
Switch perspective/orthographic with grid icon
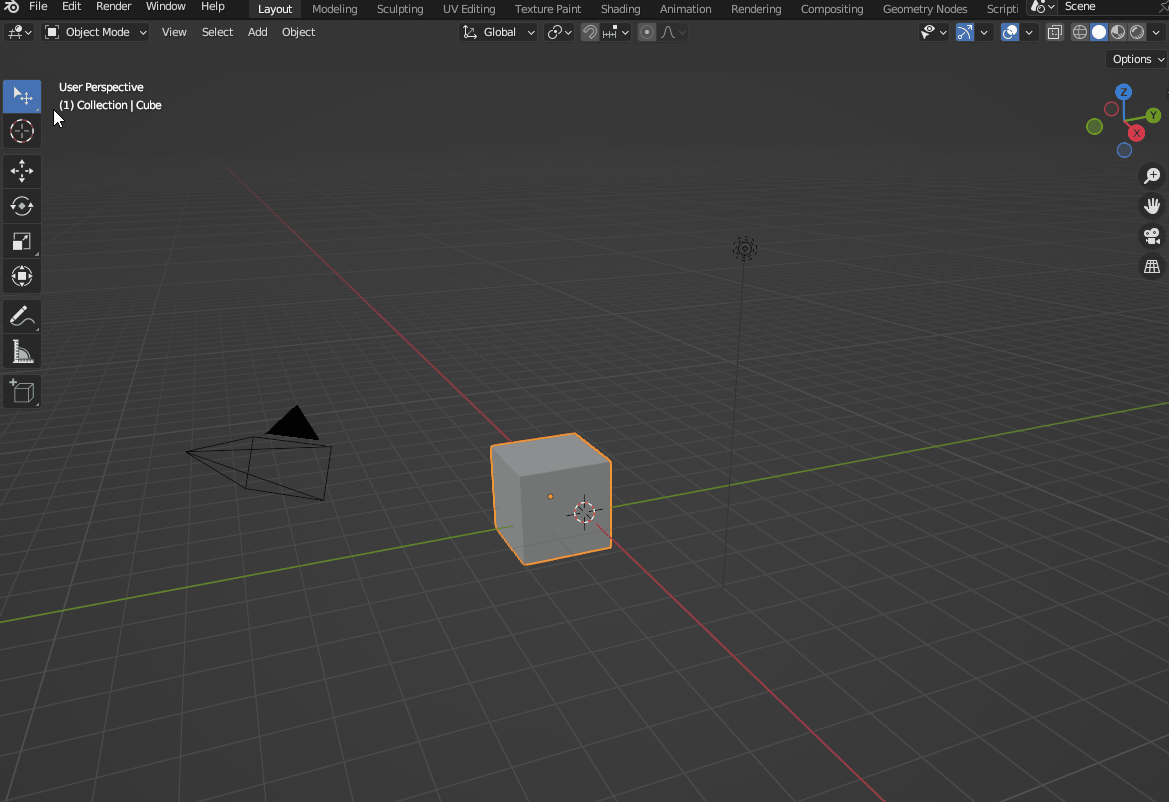[x=1152, y=266]
